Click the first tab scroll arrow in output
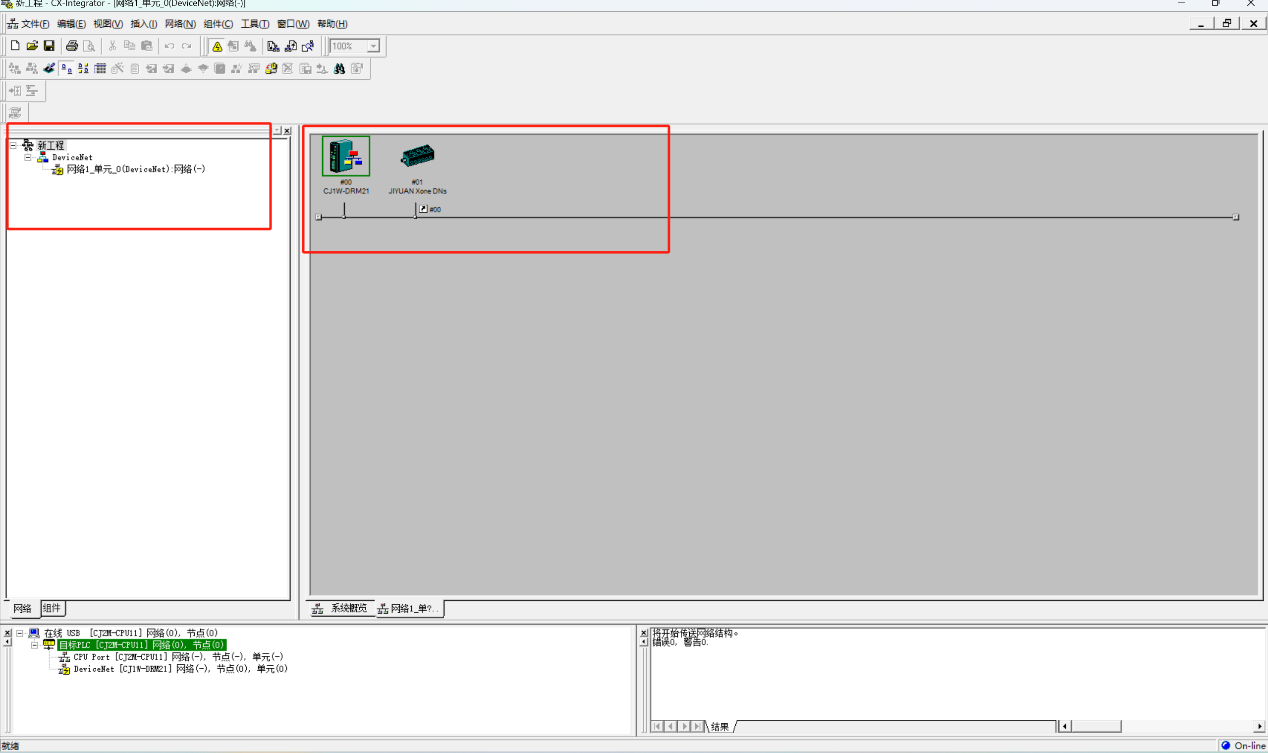The image size is (1268, 753). click(x=657, y=726)
